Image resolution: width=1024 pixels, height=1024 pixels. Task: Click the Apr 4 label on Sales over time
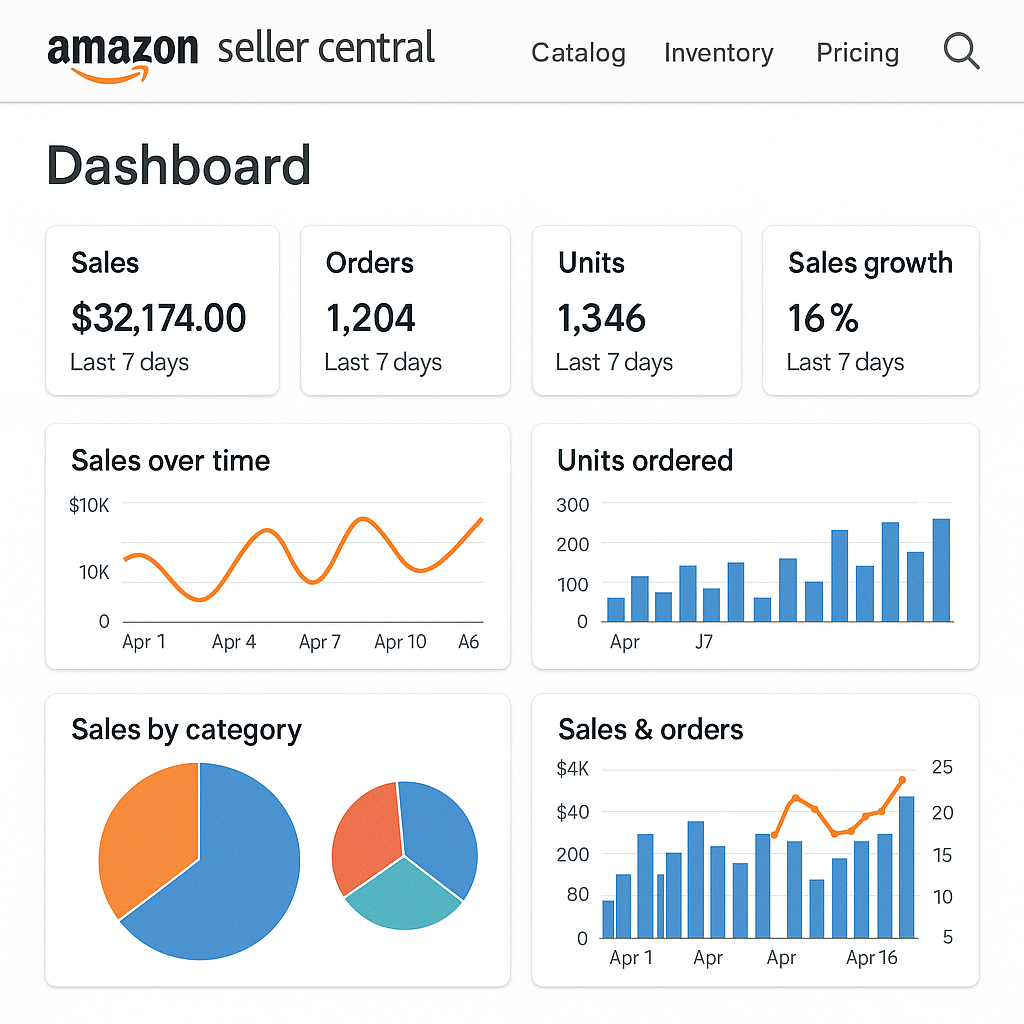pyautogui.click(x=234, y=642)
